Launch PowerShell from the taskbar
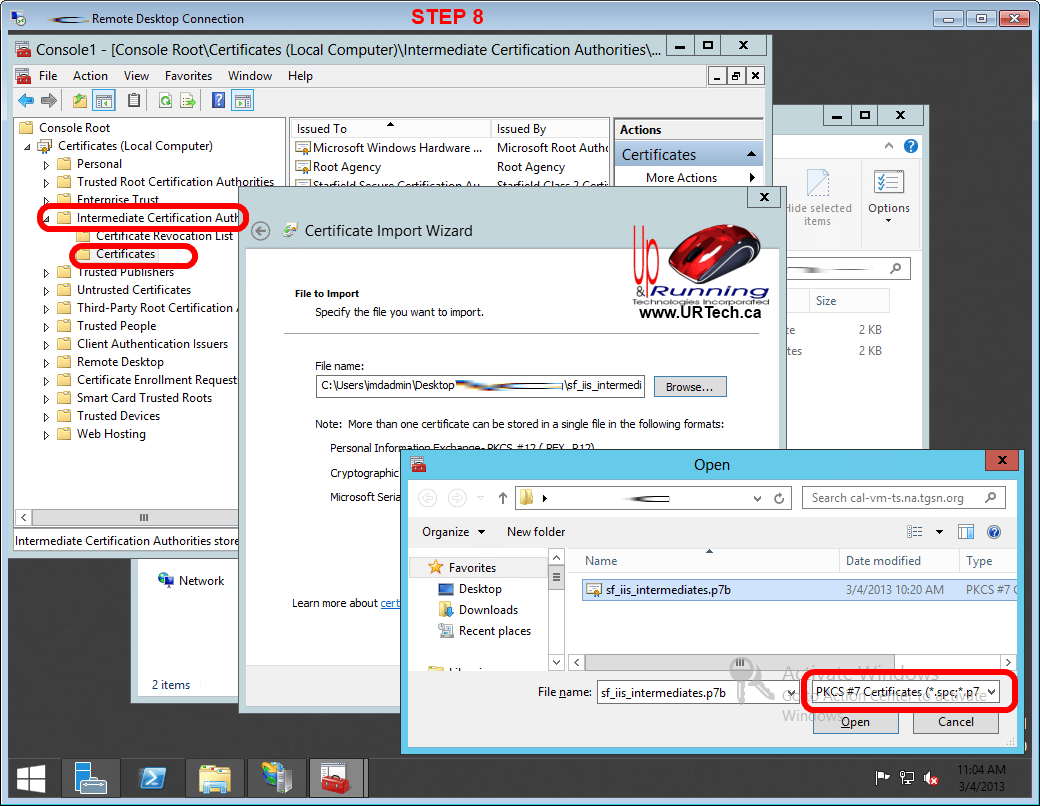The width and height of the screenshot is (1040, 806). [x=152, y=777]
